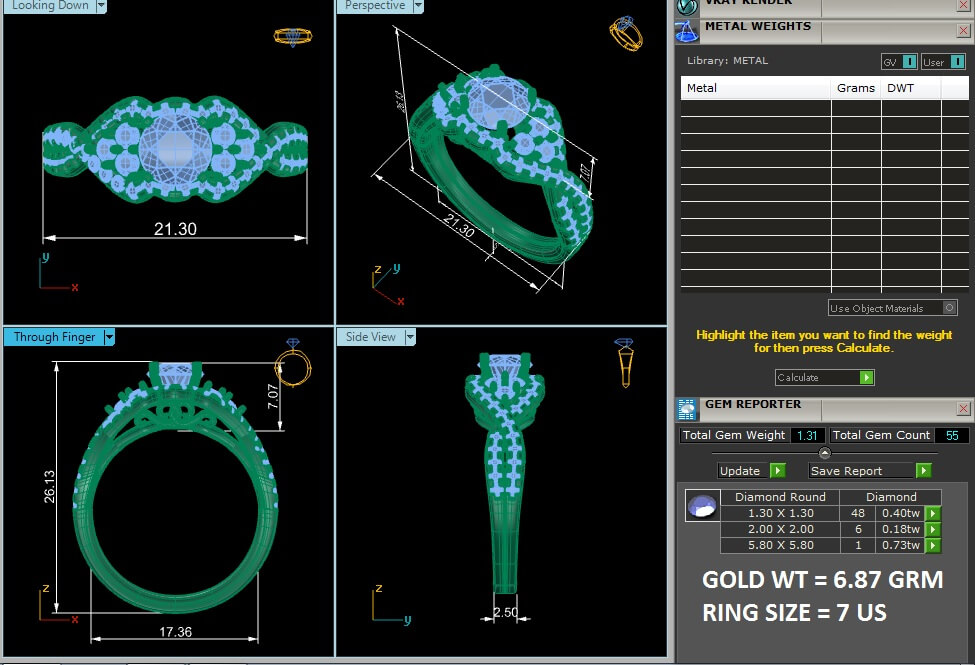
Task: Click the Metal column header
Action: [756, 88]
